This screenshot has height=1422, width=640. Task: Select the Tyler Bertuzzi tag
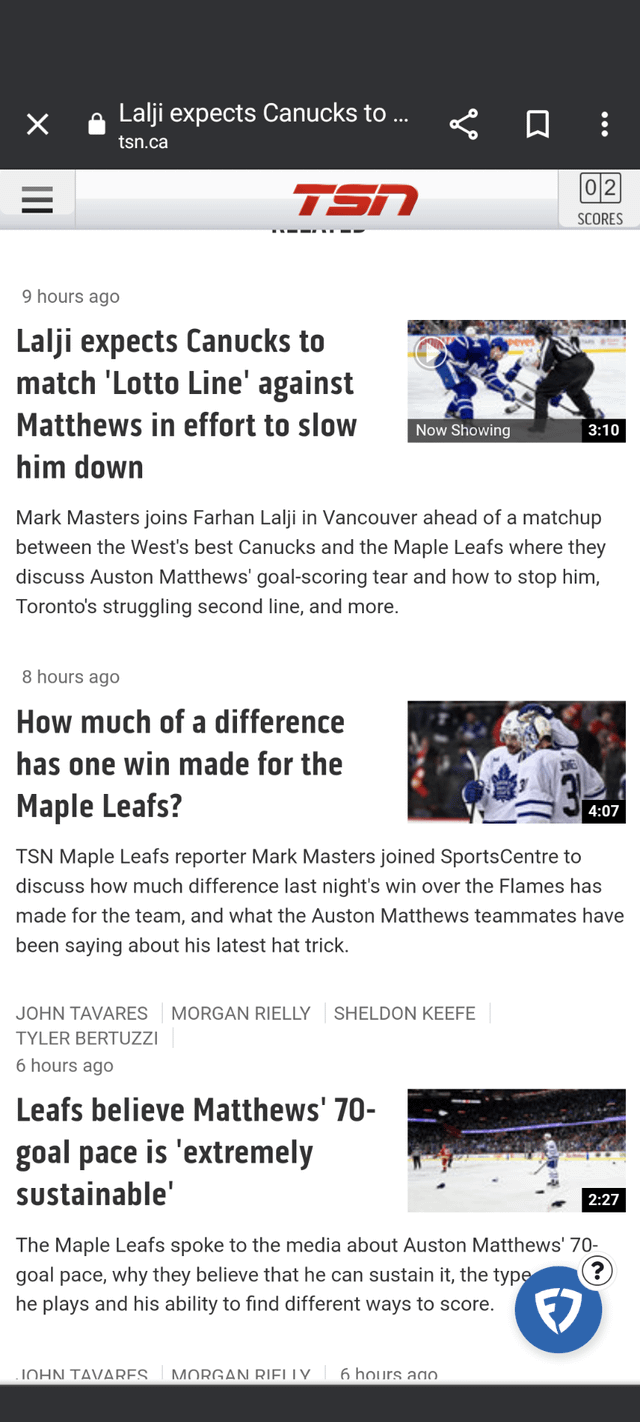[87, 1038]
